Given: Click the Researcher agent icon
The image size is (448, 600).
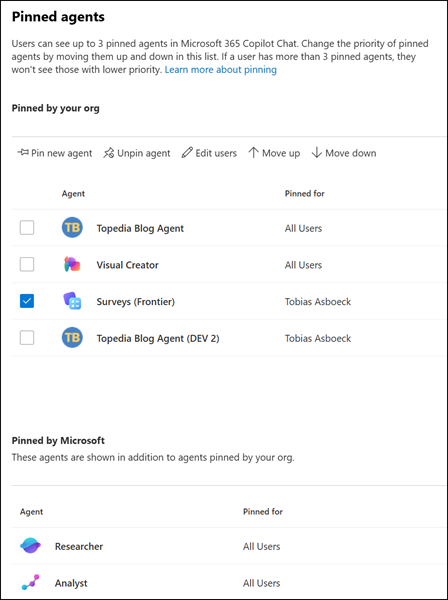Looking at the screenshot, I should [30, 545].
